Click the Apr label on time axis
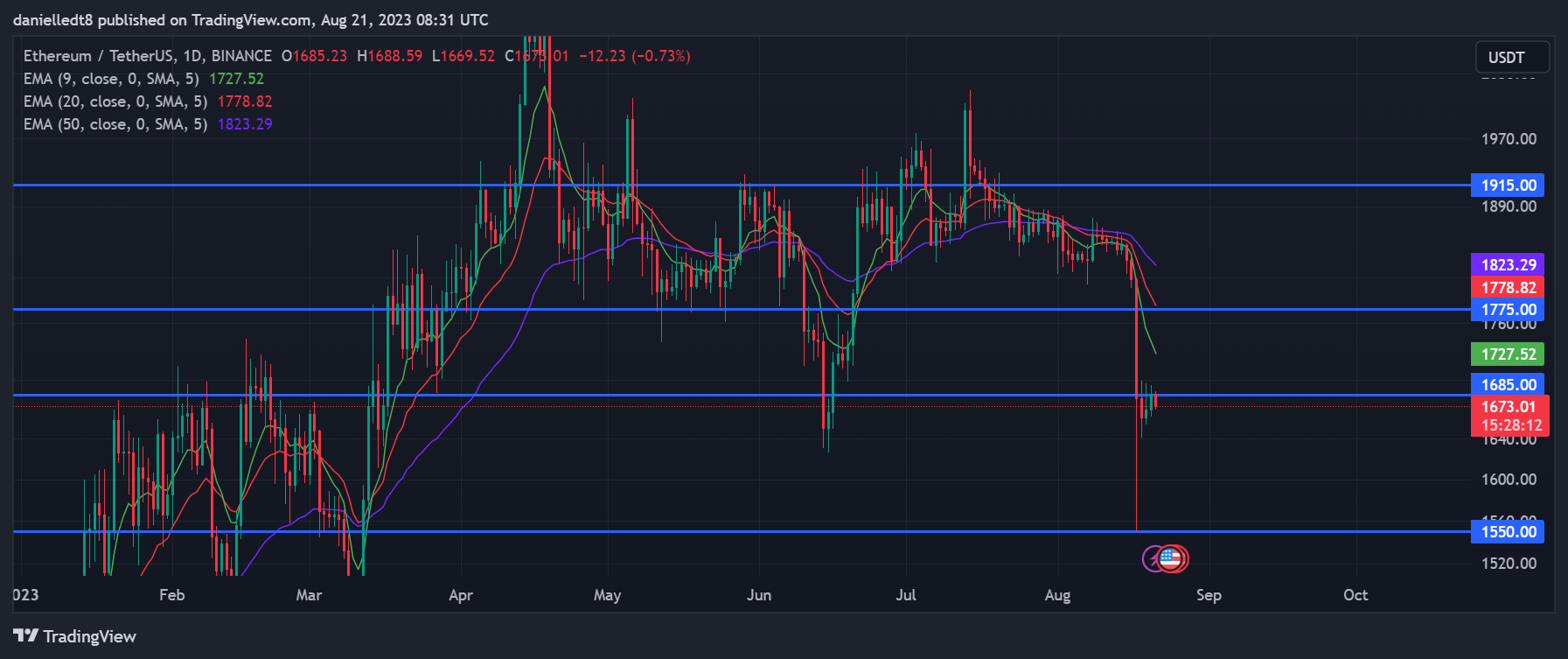This screenshot has width=1568, height=659. pyautogui.click(x=460, y=595)
